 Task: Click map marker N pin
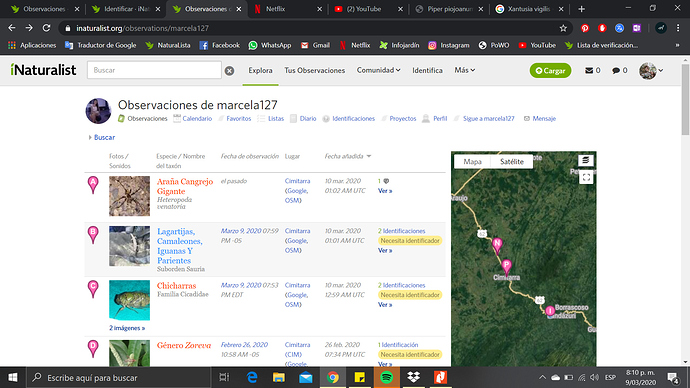(497, 245)
